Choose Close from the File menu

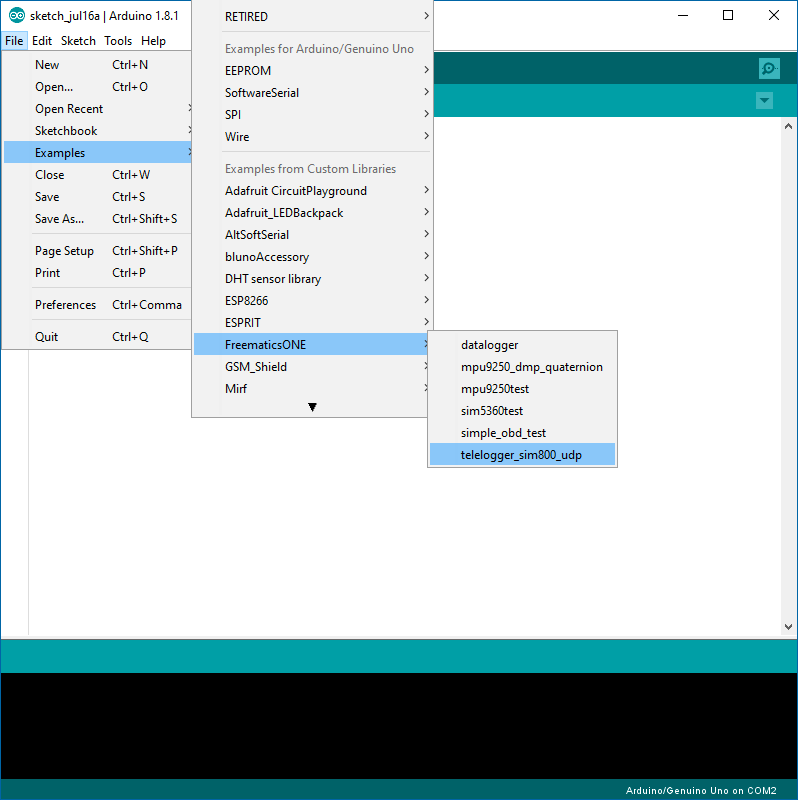pos(97,174)
